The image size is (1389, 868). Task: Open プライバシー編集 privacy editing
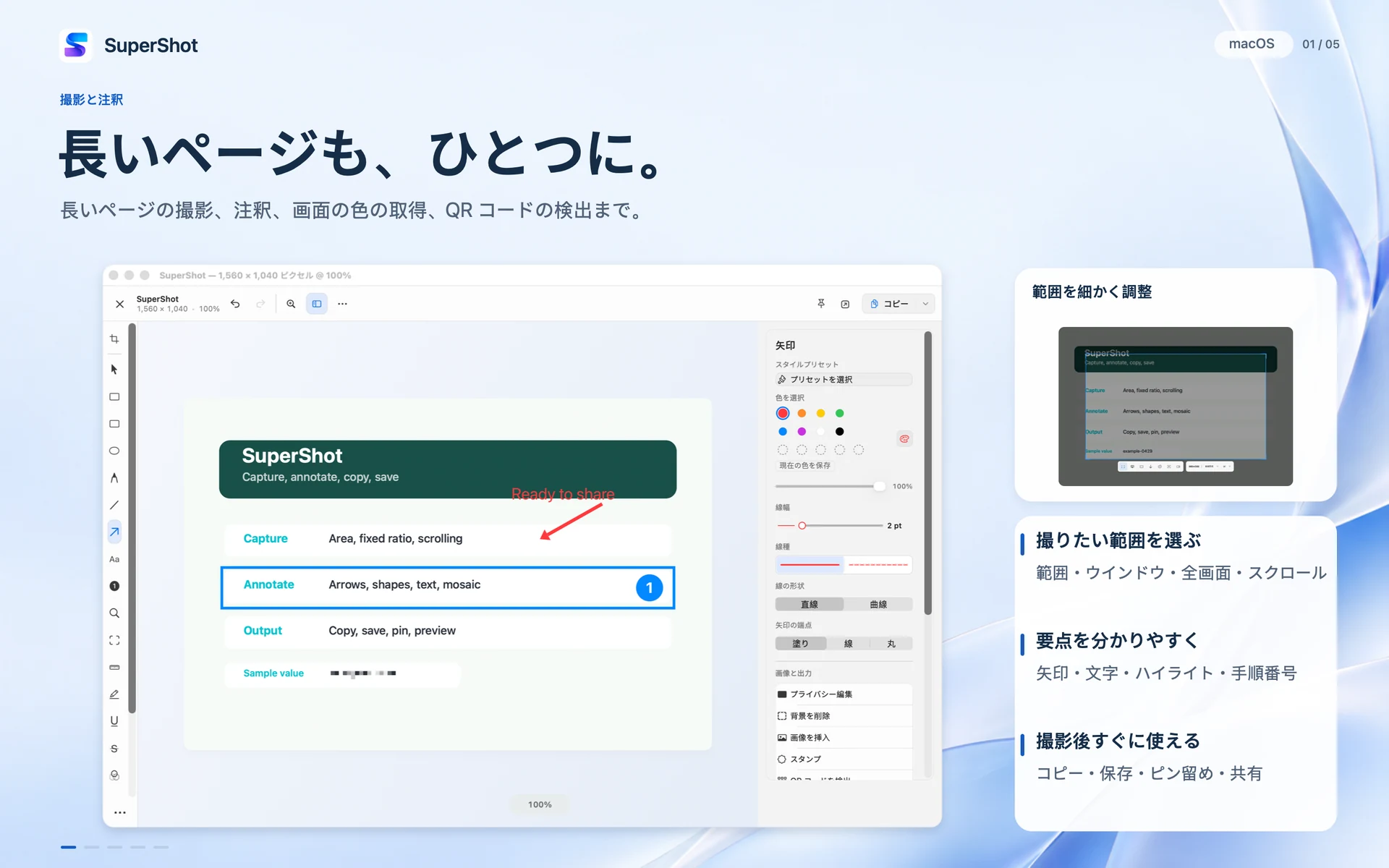(844, 694)
